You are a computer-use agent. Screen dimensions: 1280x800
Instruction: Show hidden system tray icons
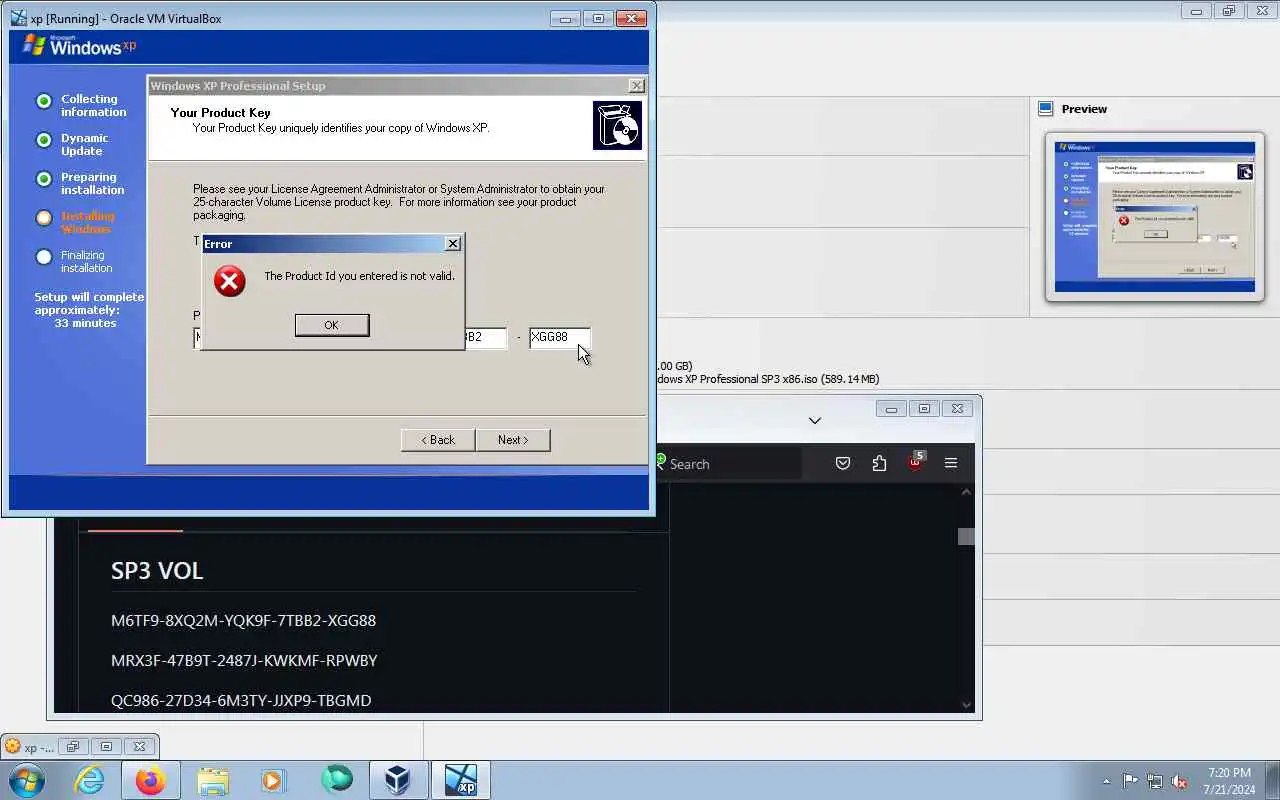pyautogui.click(x=1106, y=782)
